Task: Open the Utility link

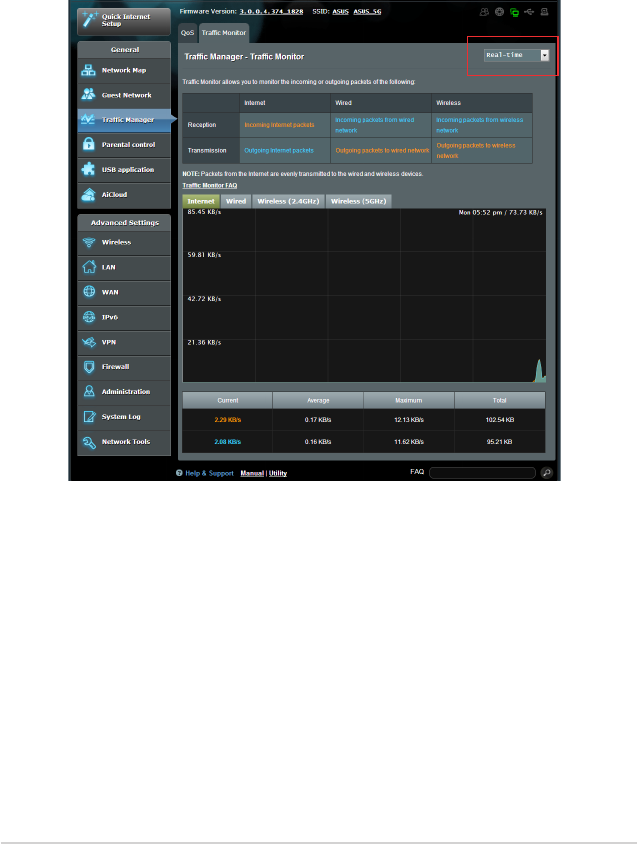Action: coord(278,473)
